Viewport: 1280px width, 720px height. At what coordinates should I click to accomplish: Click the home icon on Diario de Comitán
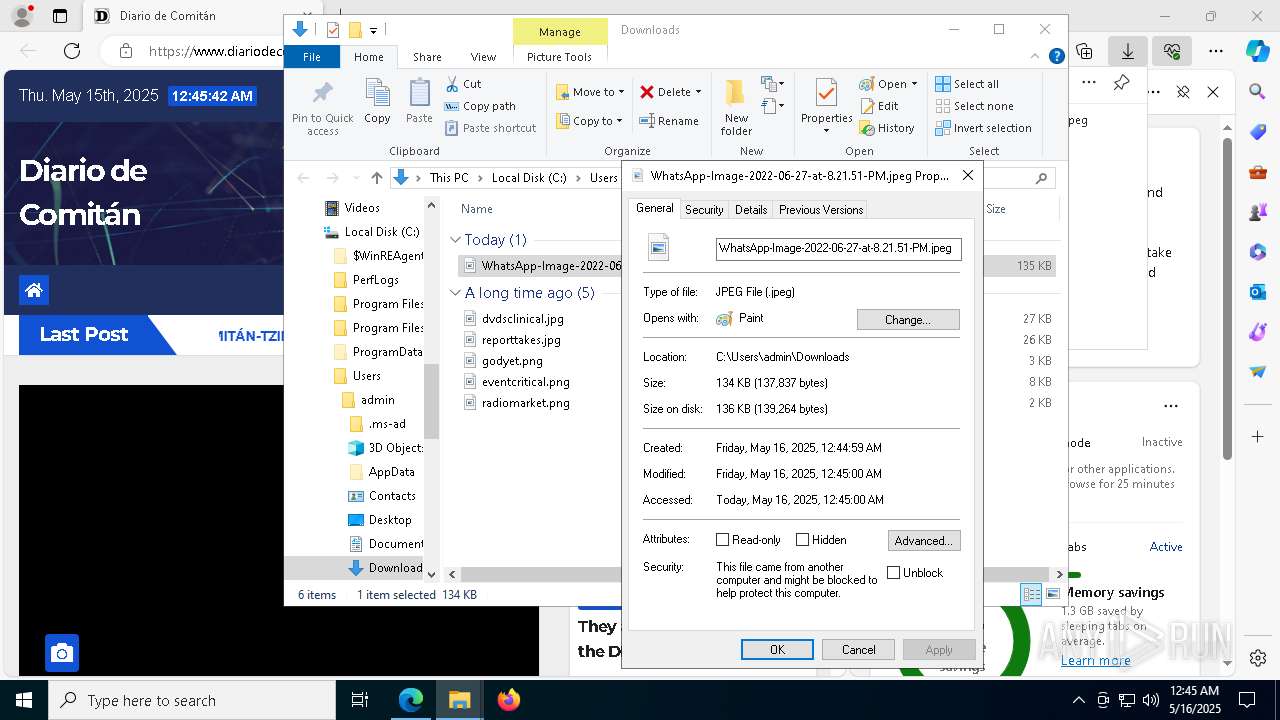click(x=34, y=290)
